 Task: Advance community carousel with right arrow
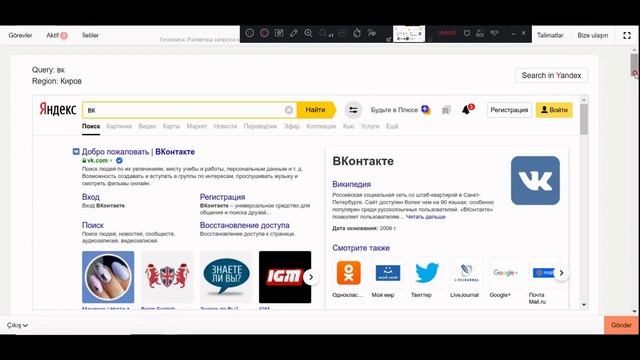(x=311, y=277)
